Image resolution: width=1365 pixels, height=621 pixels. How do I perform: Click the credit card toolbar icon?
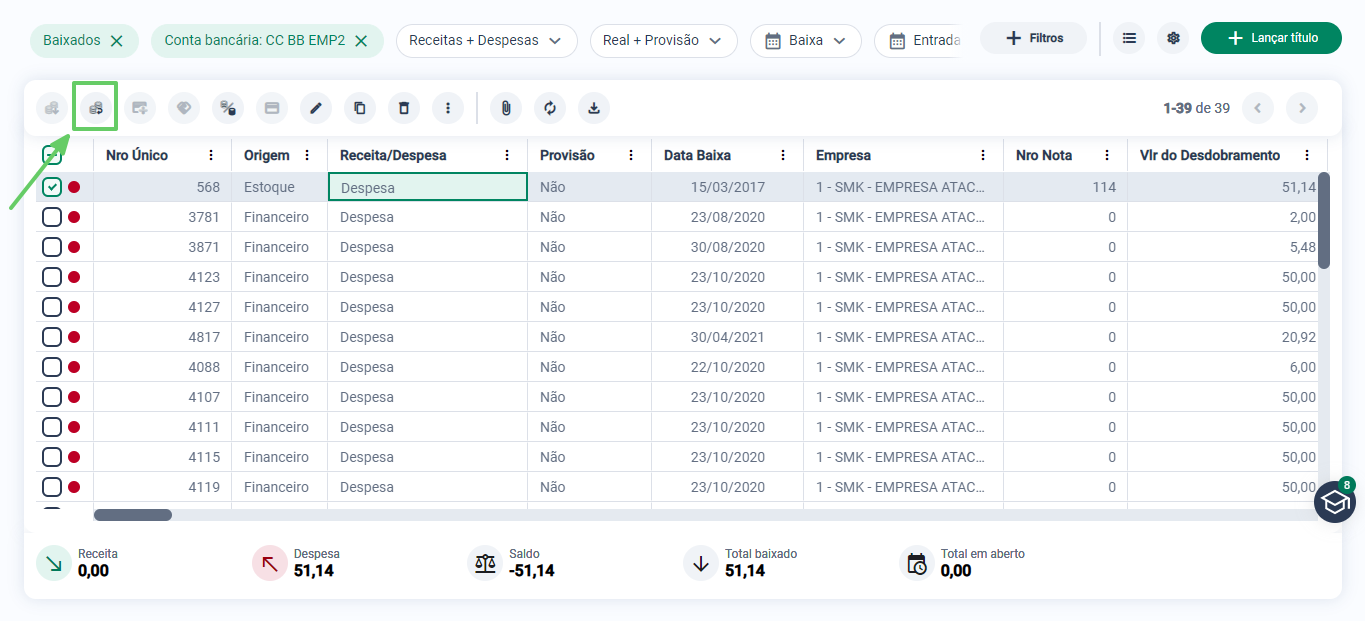[272, 108]
